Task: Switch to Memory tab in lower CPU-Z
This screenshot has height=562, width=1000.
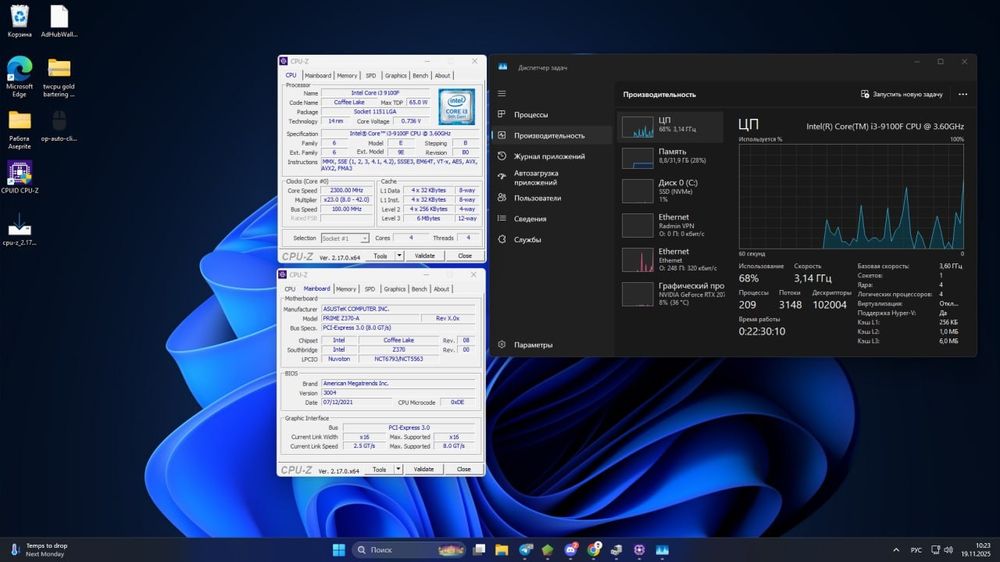Action: coord(346,289)
